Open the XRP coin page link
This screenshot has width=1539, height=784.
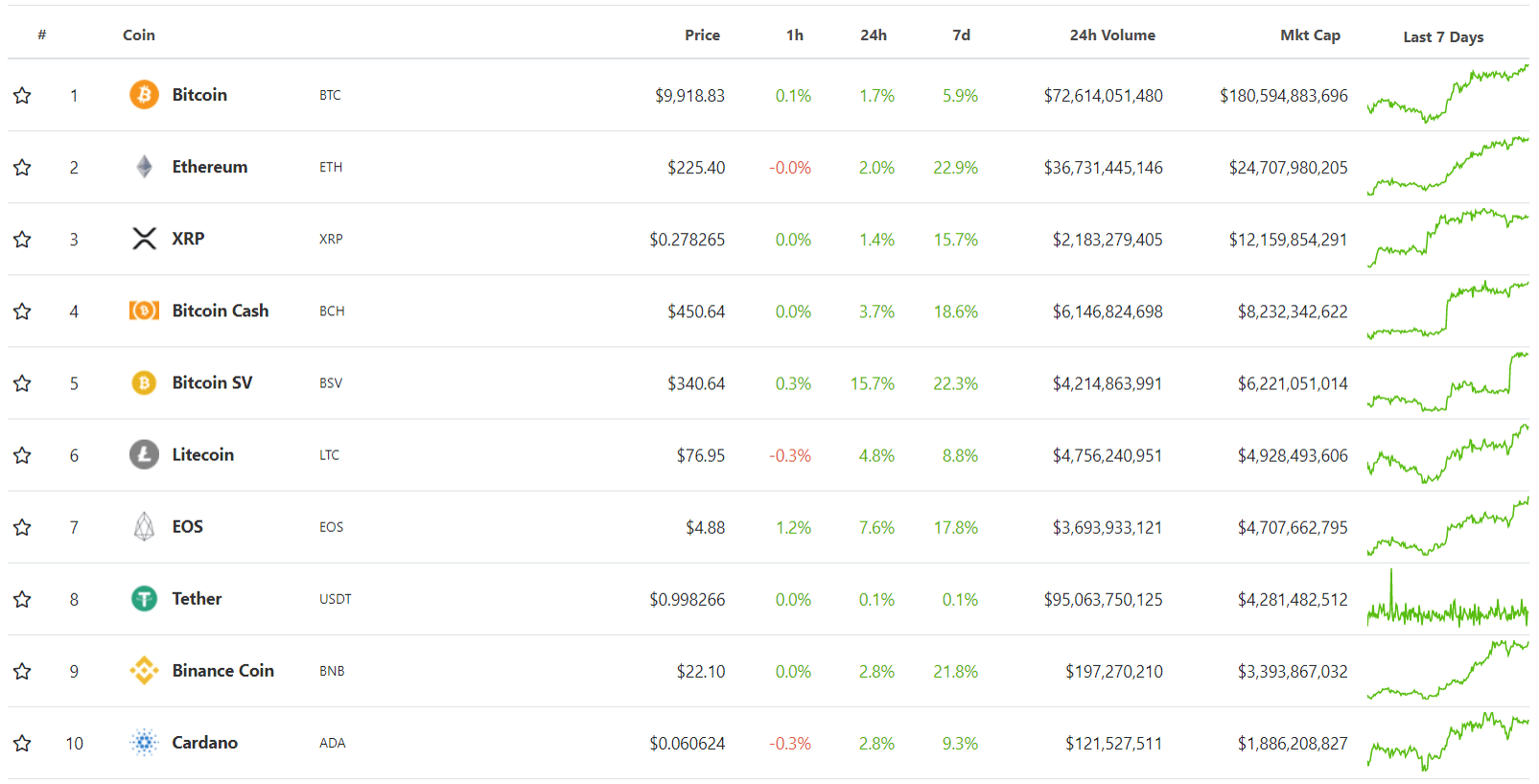coord(188,239)
